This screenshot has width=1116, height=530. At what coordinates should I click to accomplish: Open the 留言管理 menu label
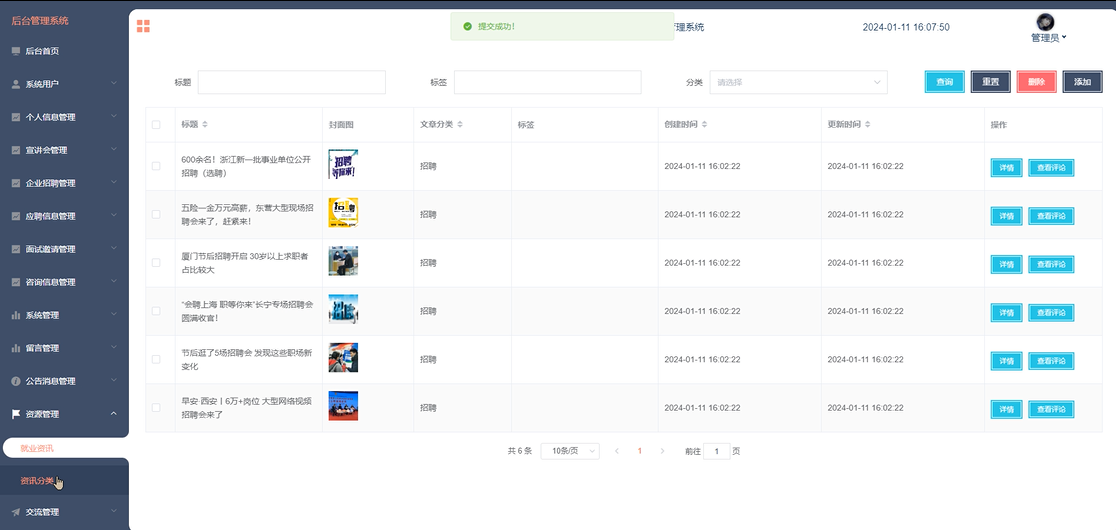point(42,348)
